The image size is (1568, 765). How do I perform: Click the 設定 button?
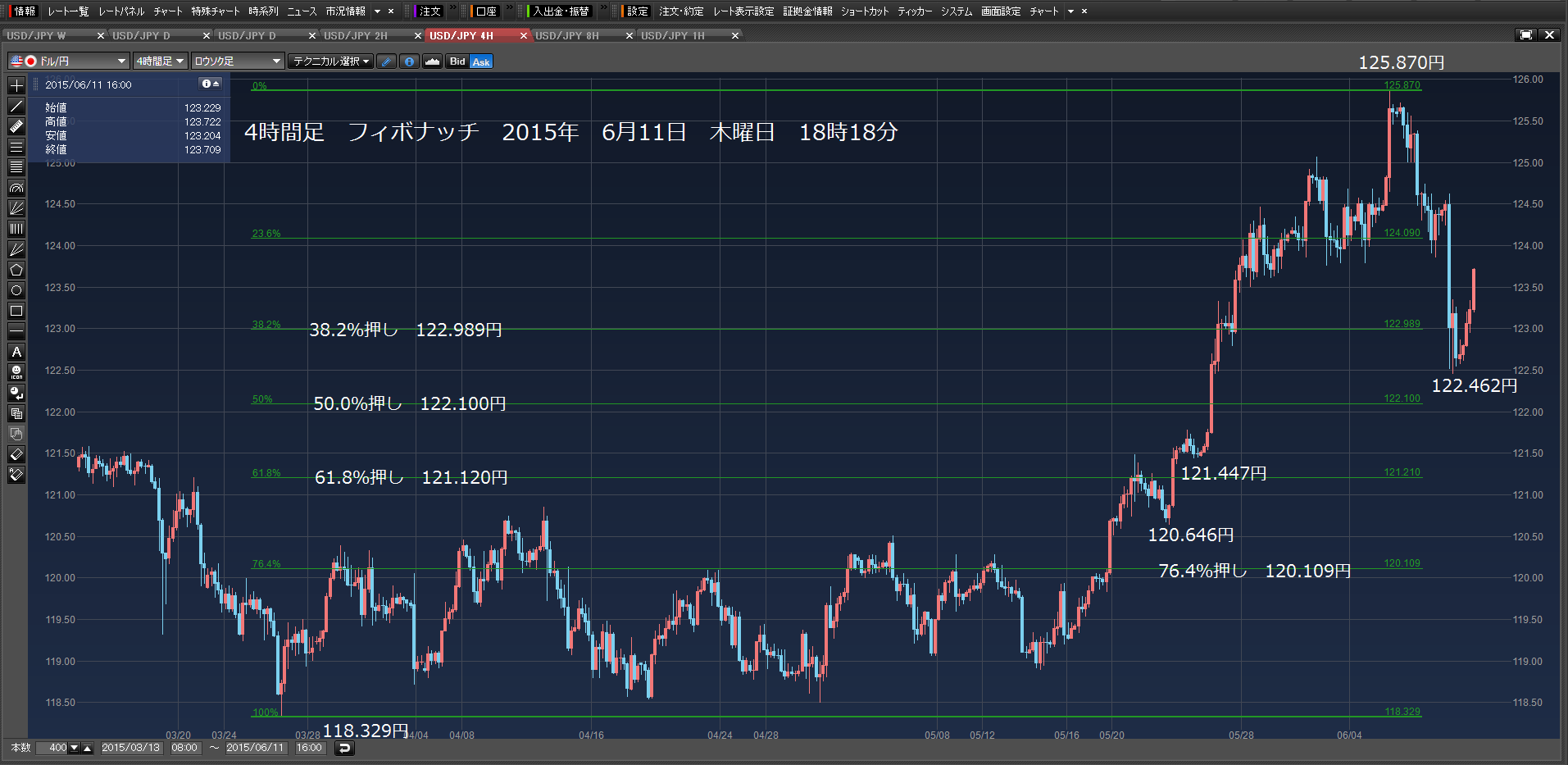[x=636, y=11]
